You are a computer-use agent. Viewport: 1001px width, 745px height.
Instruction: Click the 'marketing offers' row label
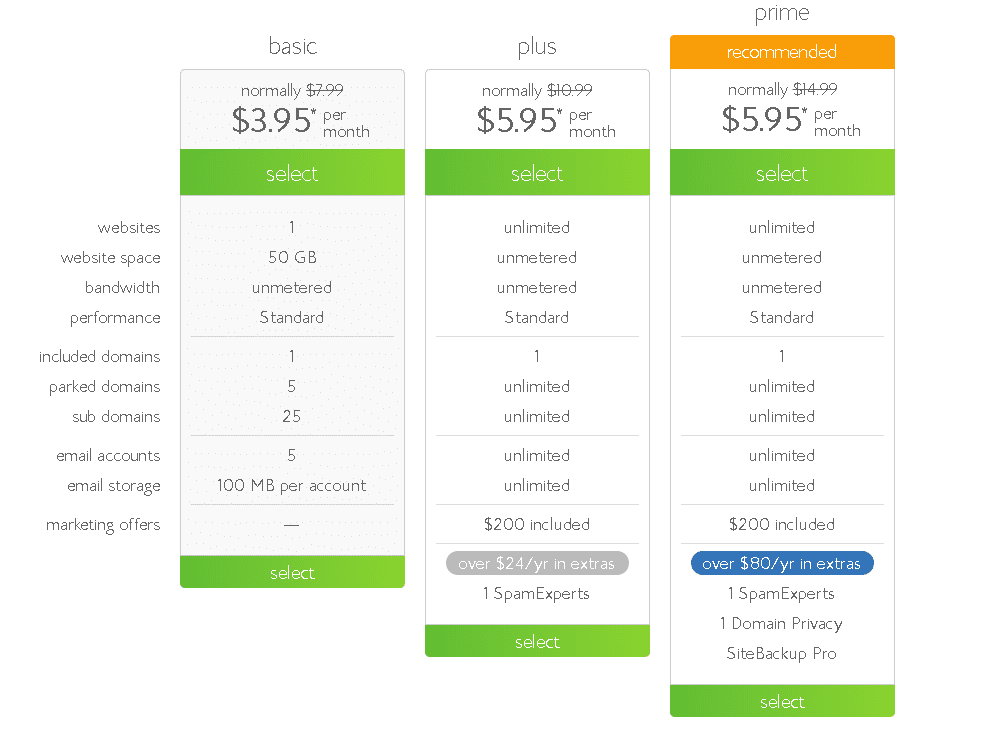coord(103,525)
